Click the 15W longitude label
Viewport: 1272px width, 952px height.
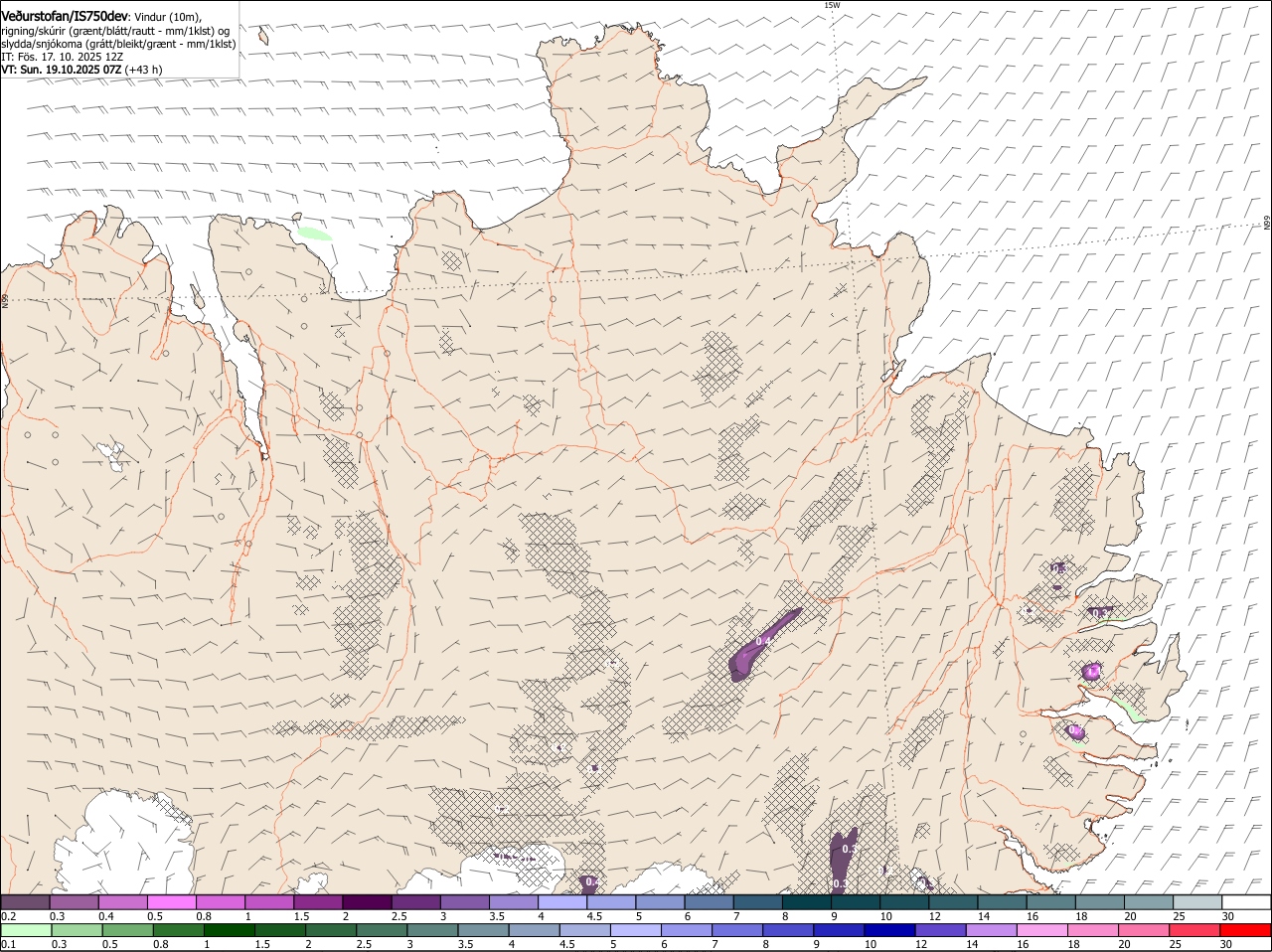point(832,6)
